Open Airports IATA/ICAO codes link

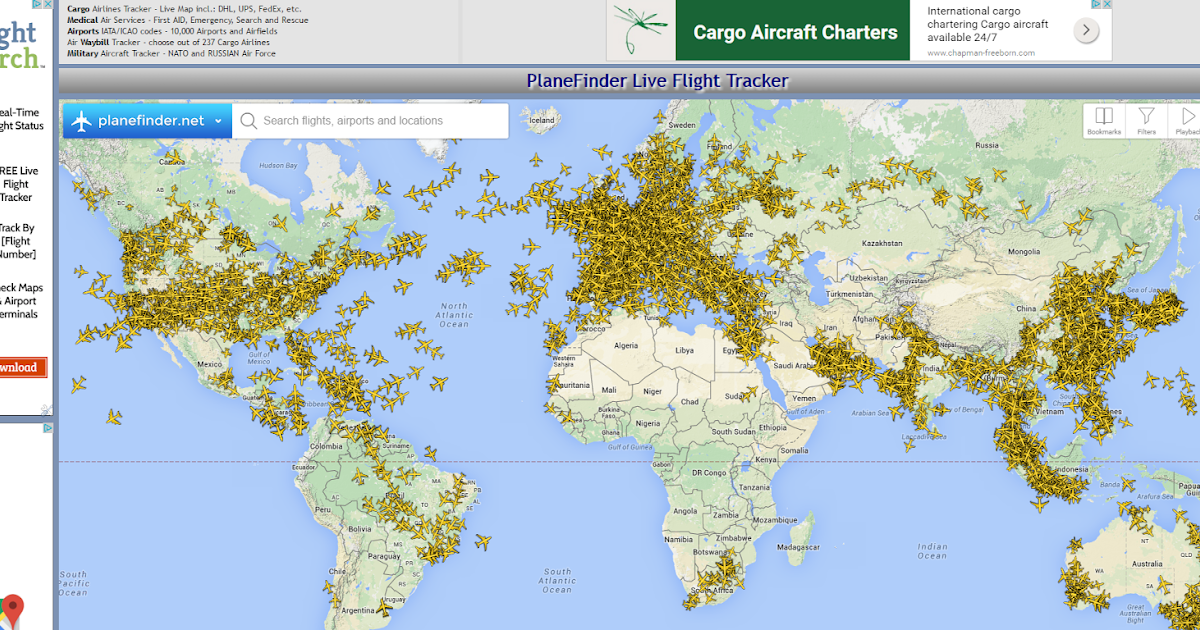click(x=172, y=31)
